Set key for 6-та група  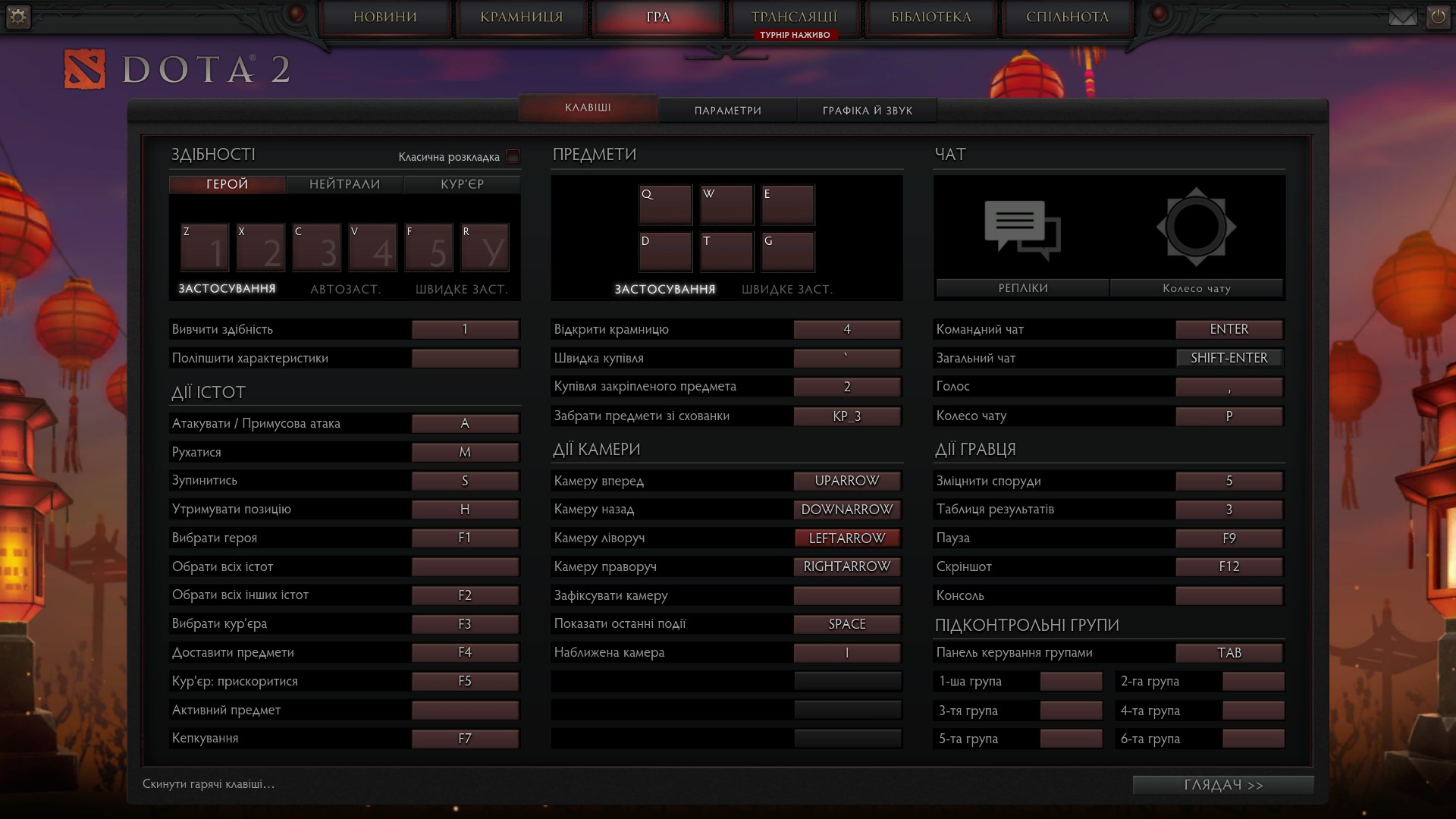(x=1253, y=739)
